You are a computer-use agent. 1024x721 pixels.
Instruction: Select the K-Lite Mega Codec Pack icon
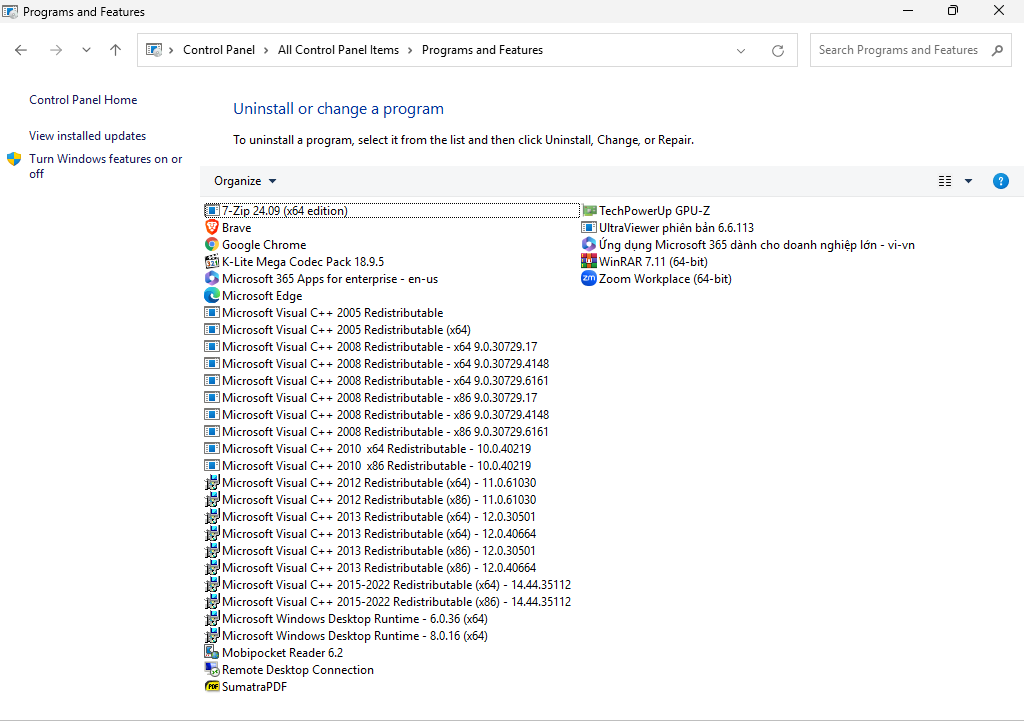(212, 262)
